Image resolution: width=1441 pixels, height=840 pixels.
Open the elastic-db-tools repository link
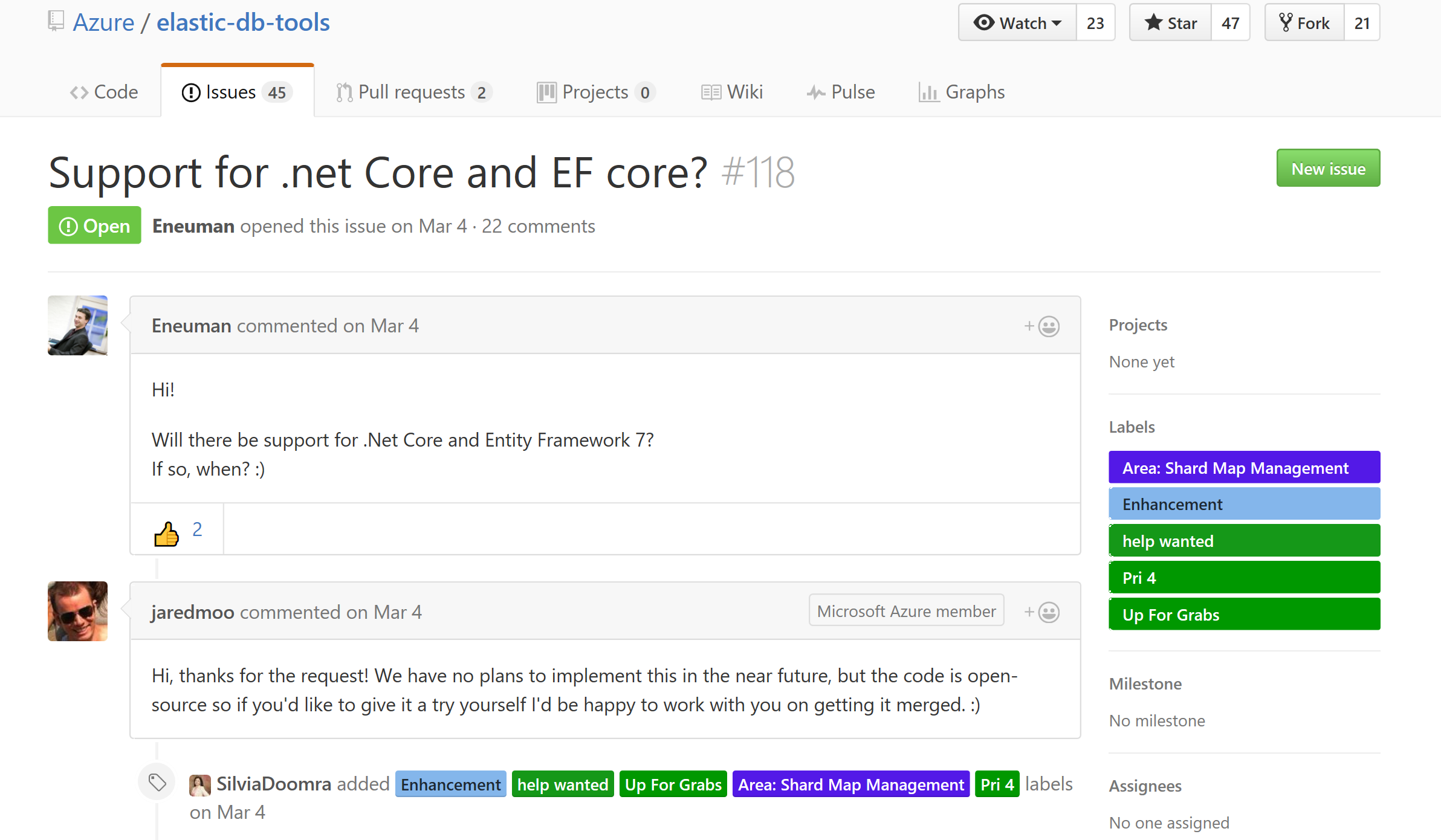tap(243, 22)
